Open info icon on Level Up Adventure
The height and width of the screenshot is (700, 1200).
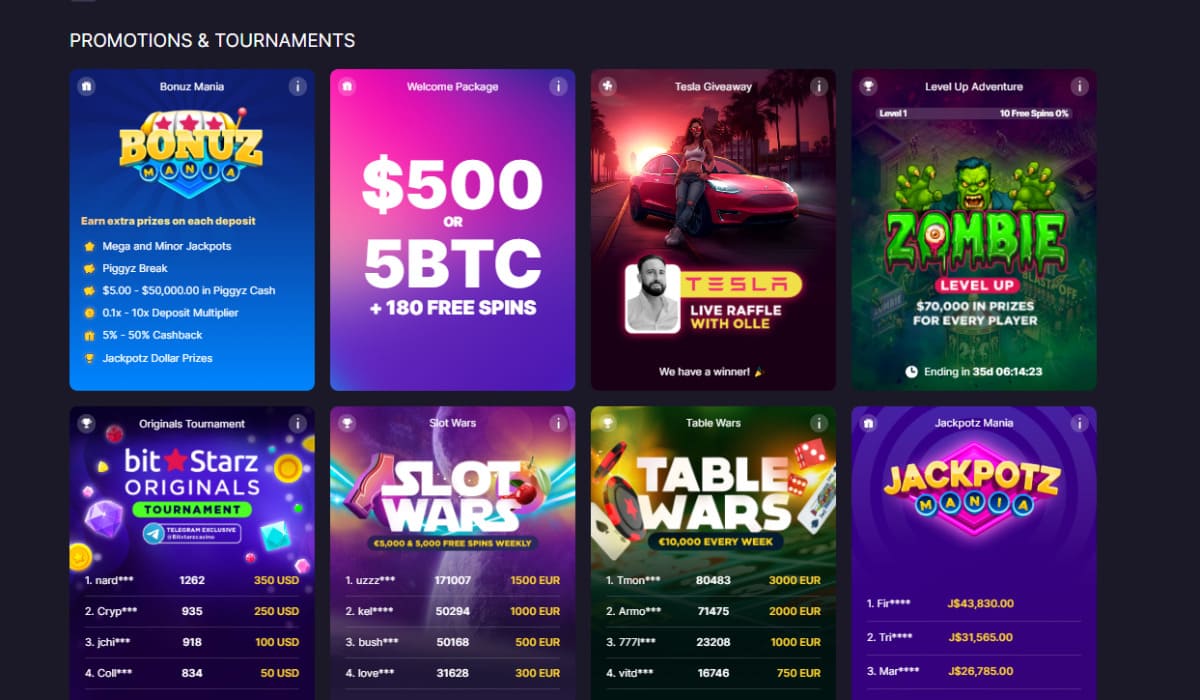1079,86
